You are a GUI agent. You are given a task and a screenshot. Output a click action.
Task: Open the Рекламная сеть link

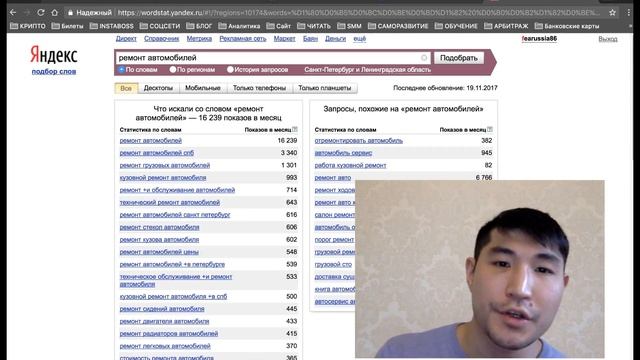click(243, 39)
